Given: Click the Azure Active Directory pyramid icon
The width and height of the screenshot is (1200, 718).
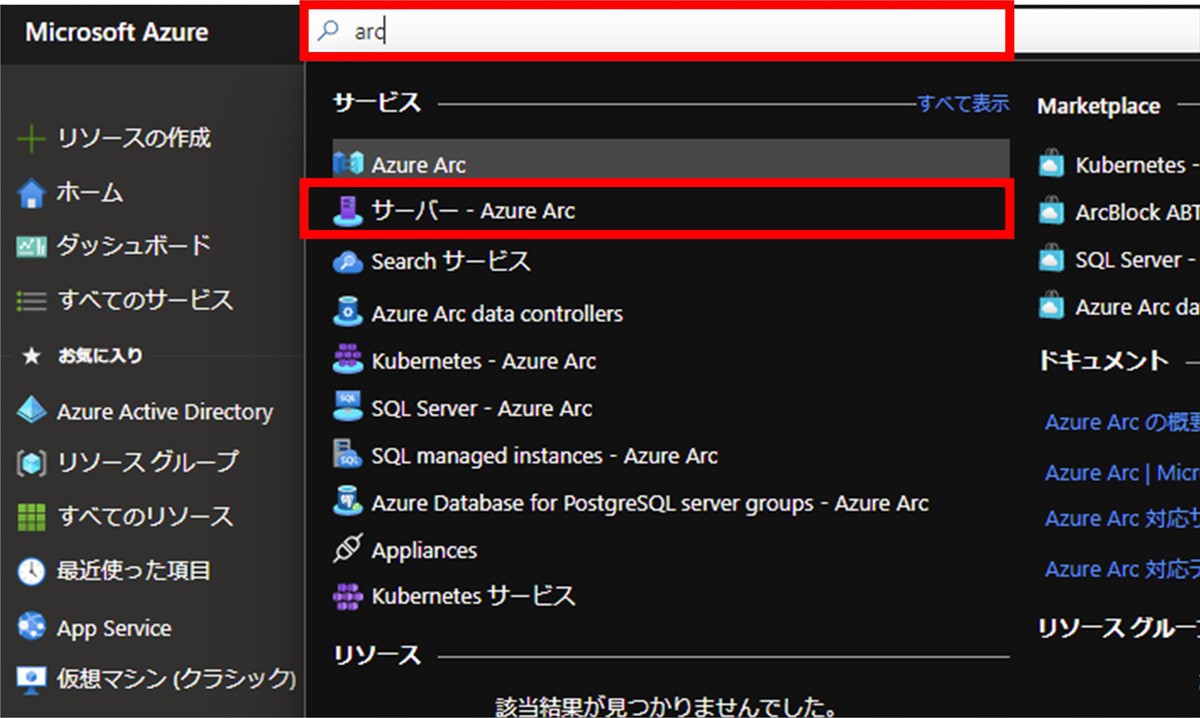Looking at the screenshot, I should tap(32, 411).
